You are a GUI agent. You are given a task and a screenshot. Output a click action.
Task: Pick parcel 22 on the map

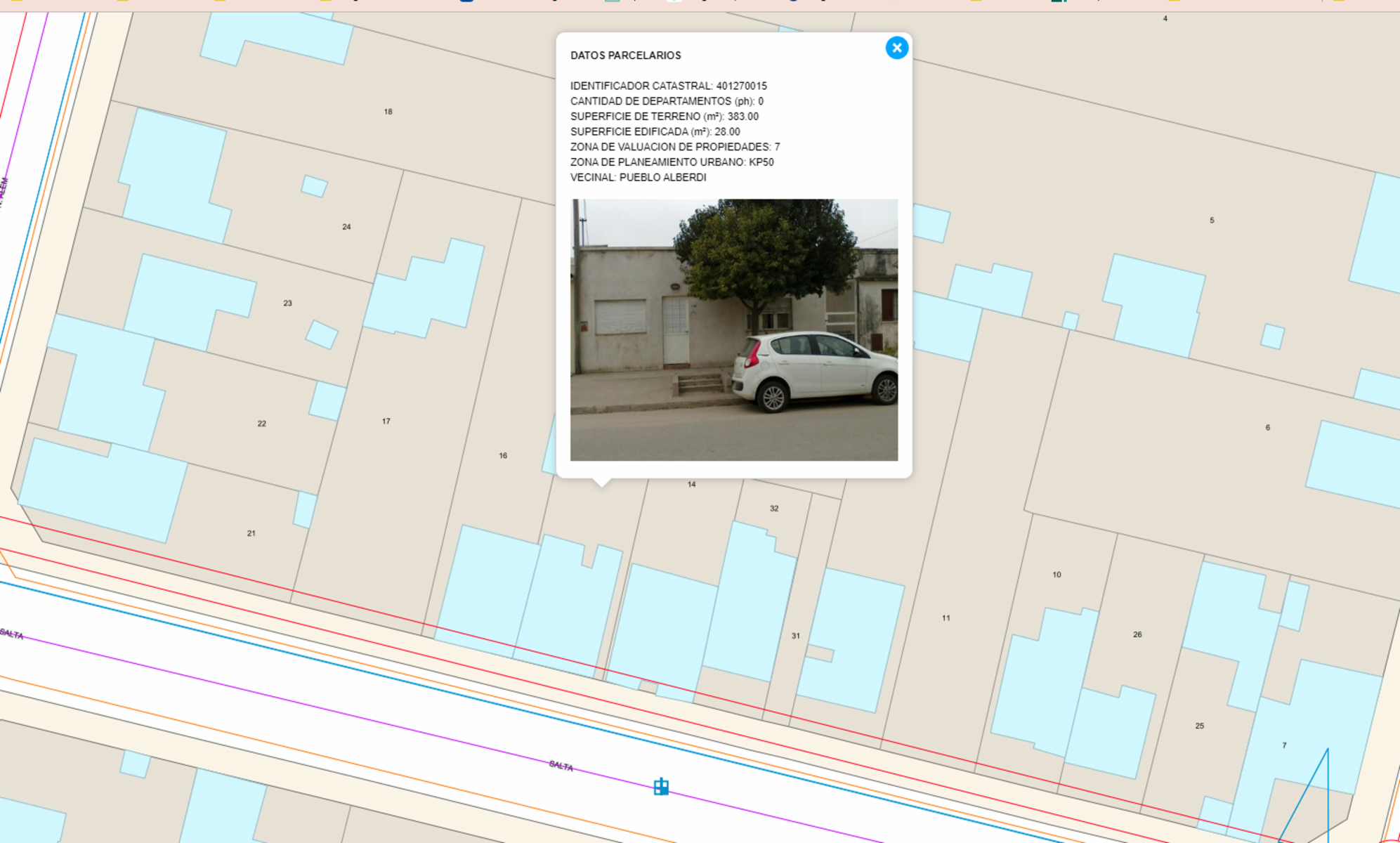click(x=261, y=424)
